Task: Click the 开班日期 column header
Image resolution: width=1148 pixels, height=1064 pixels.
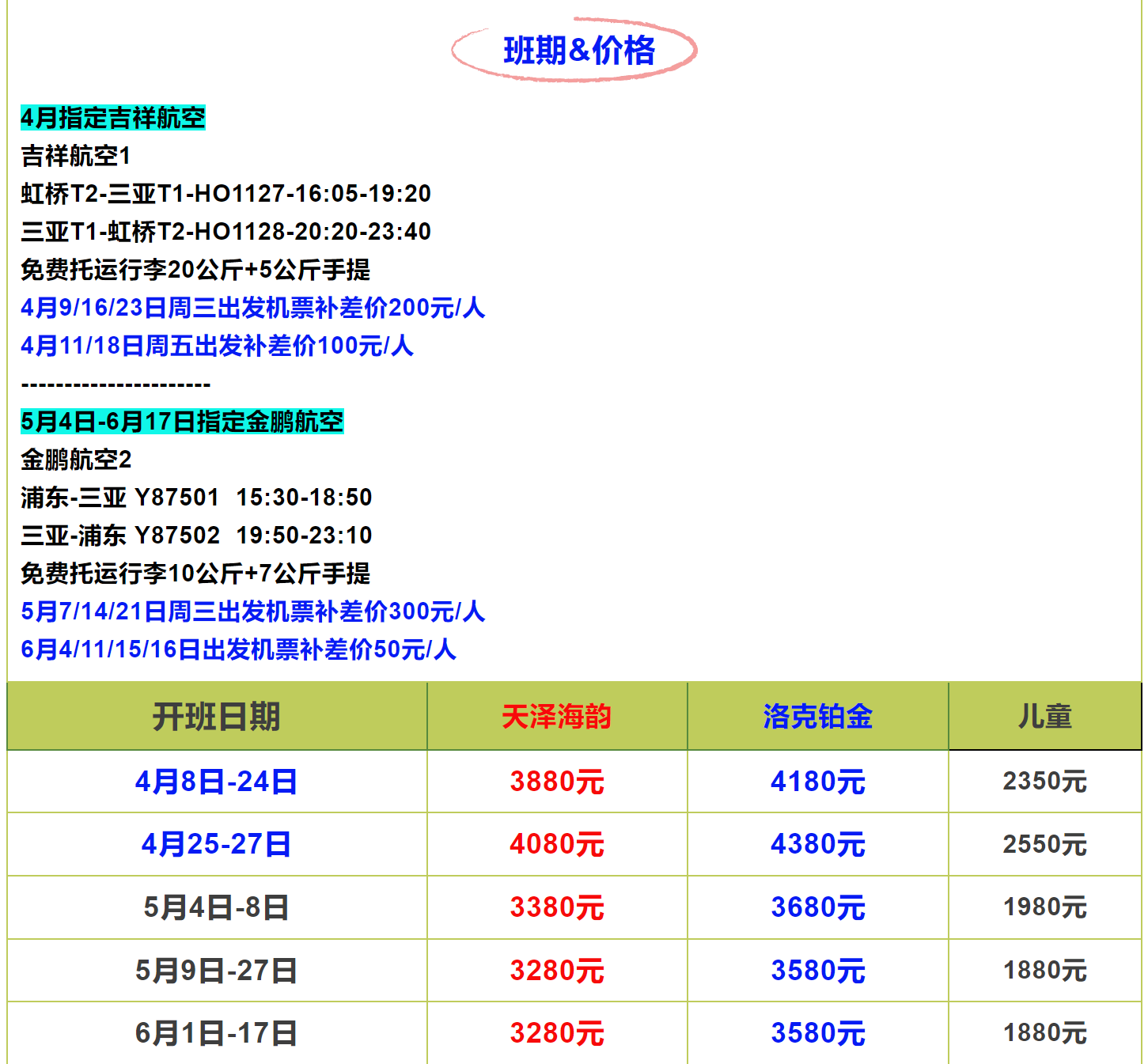Action: pos(217,717)
